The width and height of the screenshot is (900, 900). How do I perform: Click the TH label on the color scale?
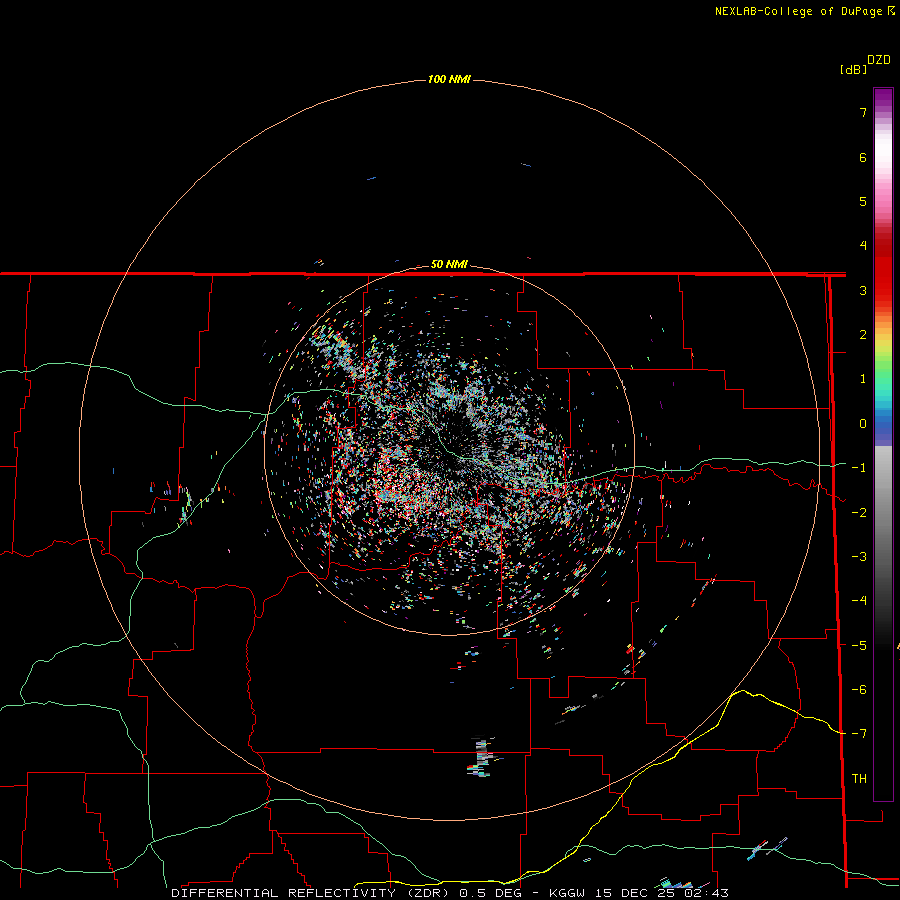pos(859,779)
